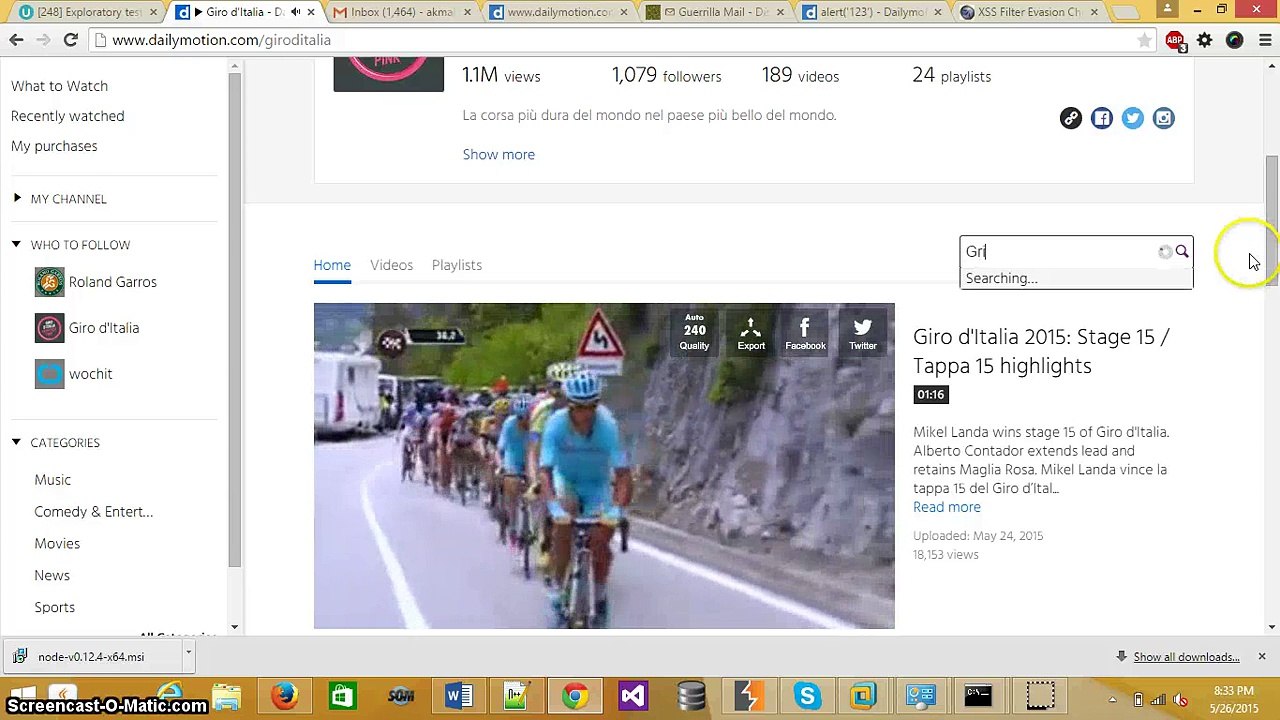Open Visual Studio from the taskbar

633,695
